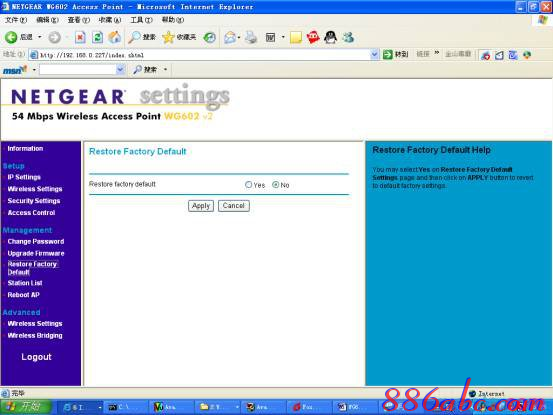The width and height of the screenshot is (553, 415).
Task: Click the red mascot icon in toolbar
Action: point(313,37)
